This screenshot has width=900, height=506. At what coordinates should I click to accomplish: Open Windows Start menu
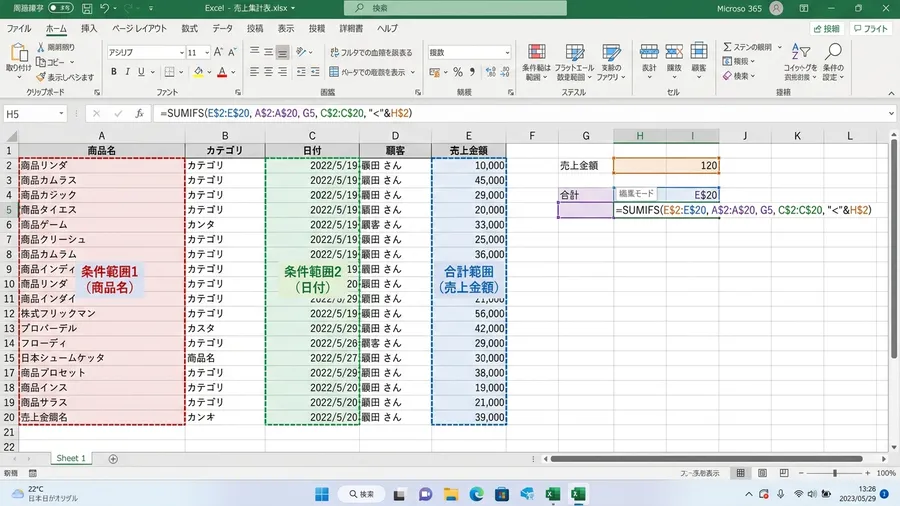pos(322,494)
